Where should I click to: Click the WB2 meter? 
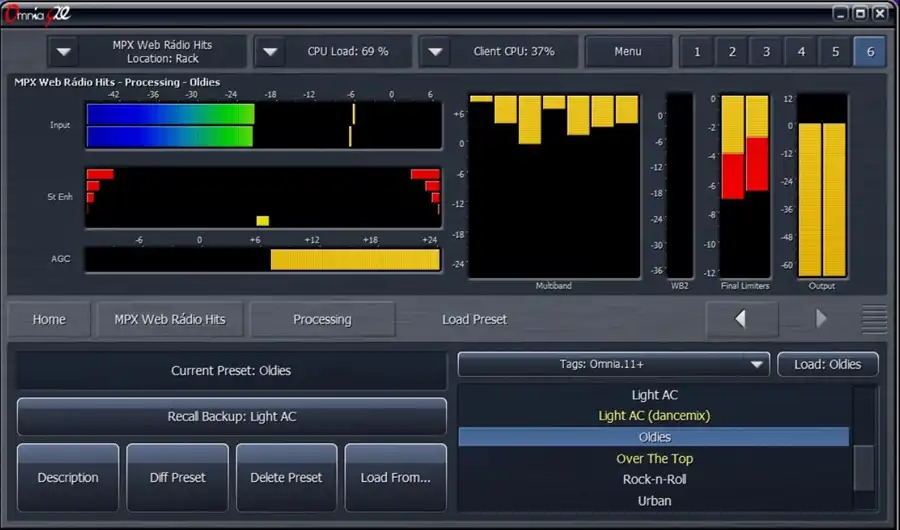[x=680, y=187]
